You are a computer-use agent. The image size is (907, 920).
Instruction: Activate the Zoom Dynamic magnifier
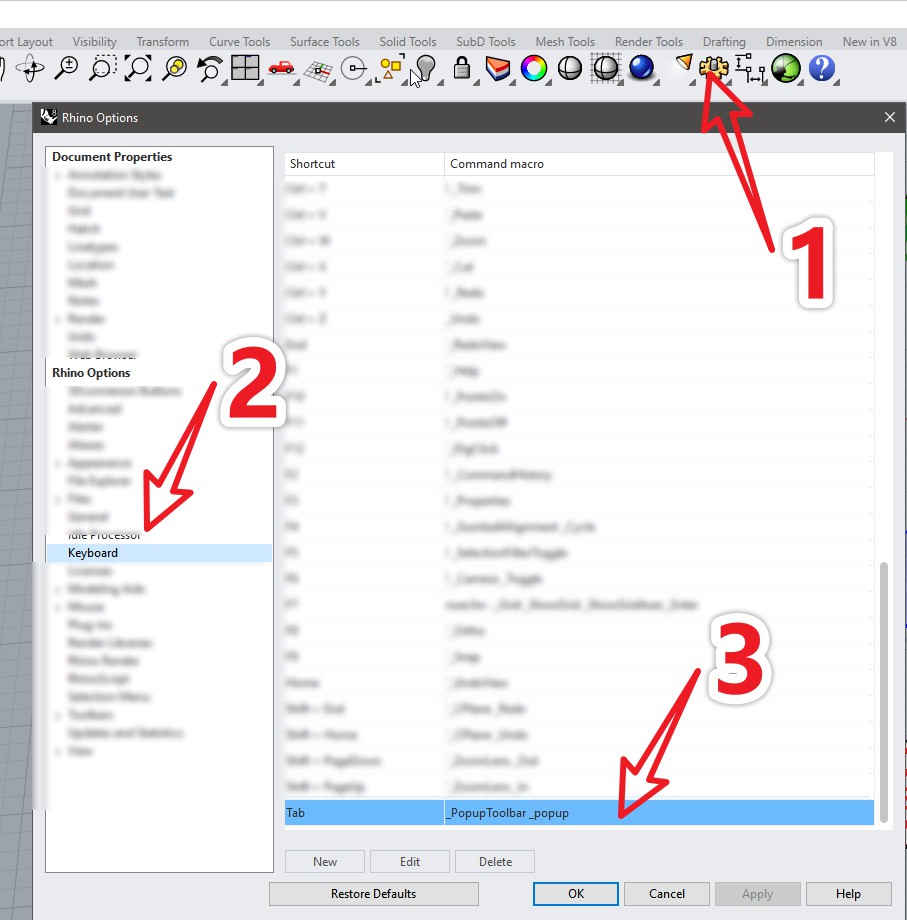click(66, 68)
